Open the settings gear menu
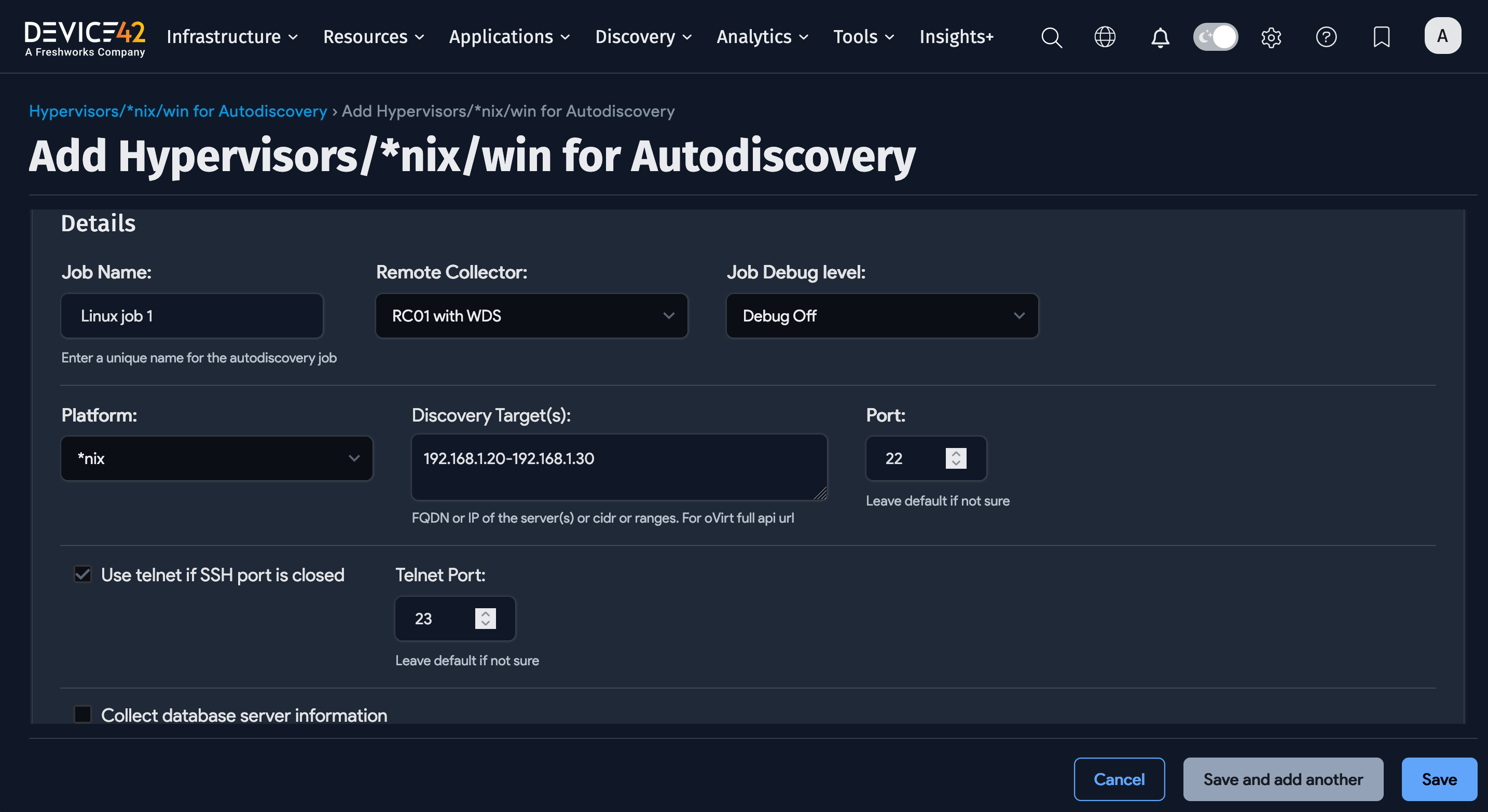This screenshot has height=812, width=1488. click(1271, 37)
